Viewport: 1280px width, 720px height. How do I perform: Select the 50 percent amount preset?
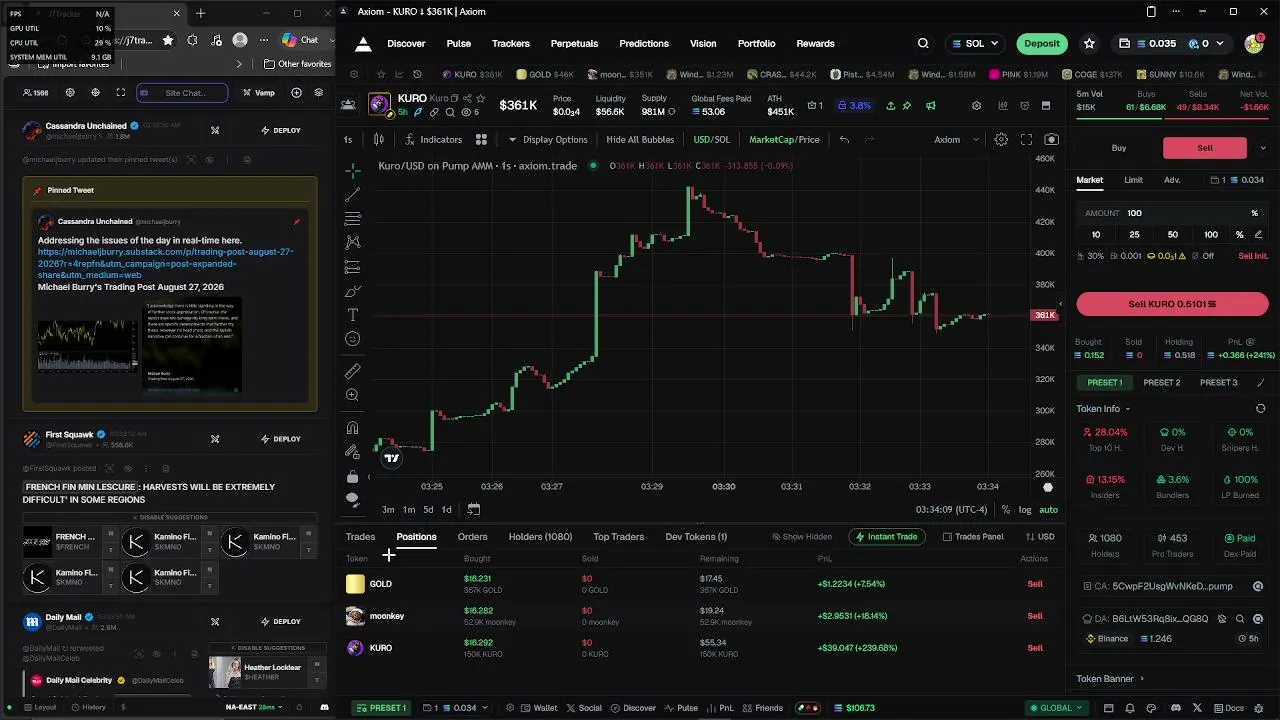point(1173,235)
